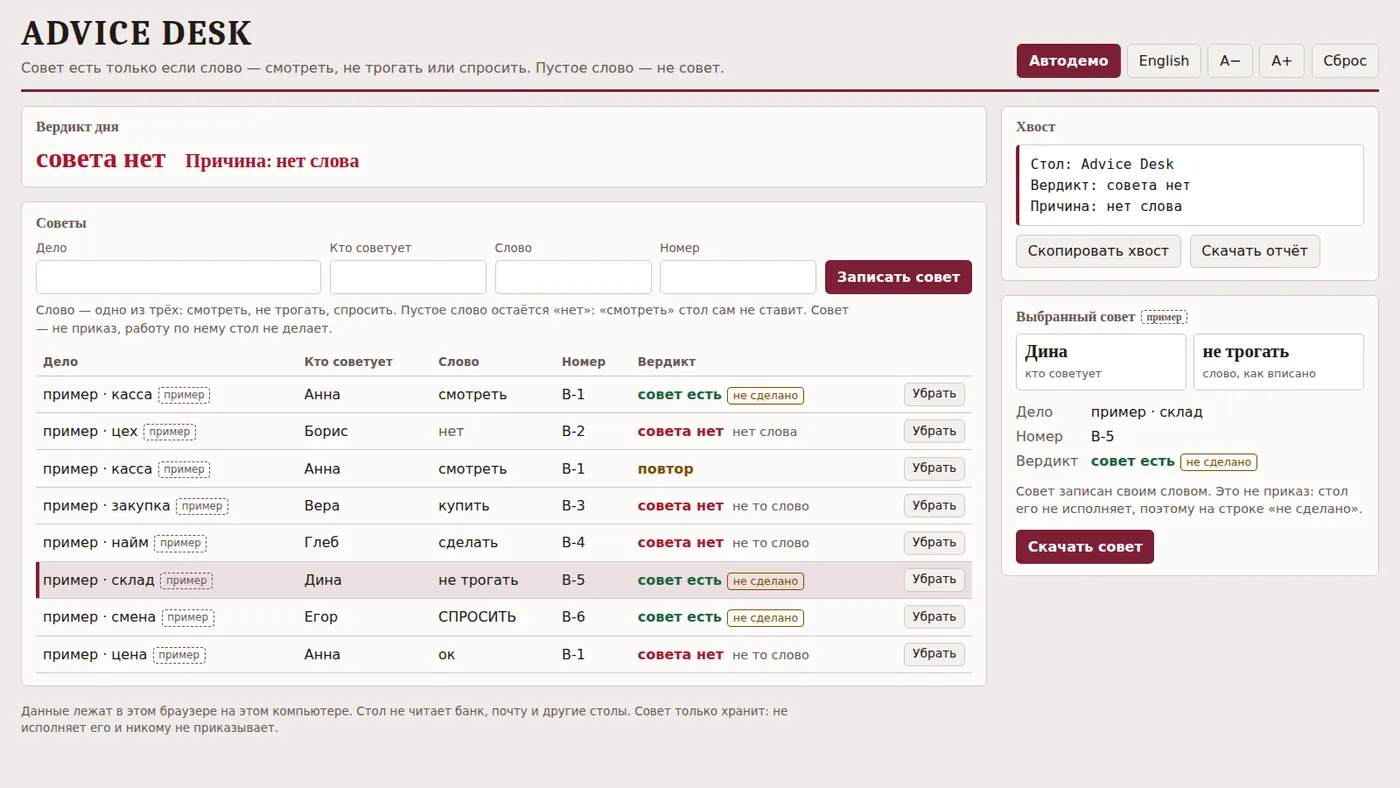This screenshot has height=788, width=1400.
Task: Focus the Кто советует input field
Action: (408, 277)
